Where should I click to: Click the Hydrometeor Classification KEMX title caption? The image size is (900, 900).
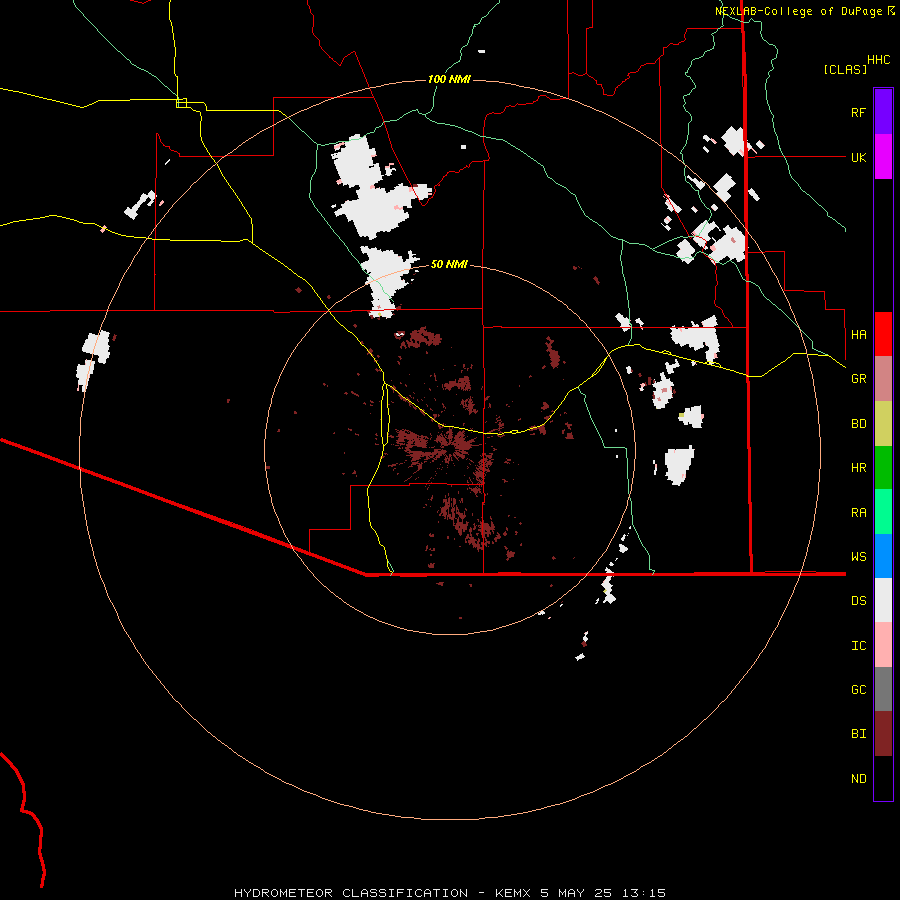(x=449, y=893)
